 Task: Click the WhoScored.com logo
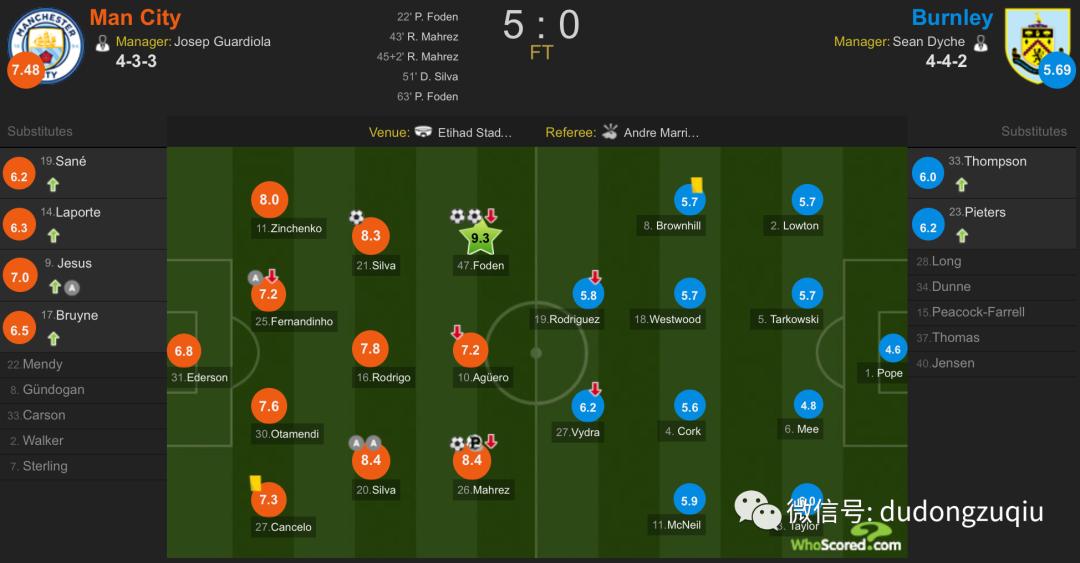click(x=845, y=543)
